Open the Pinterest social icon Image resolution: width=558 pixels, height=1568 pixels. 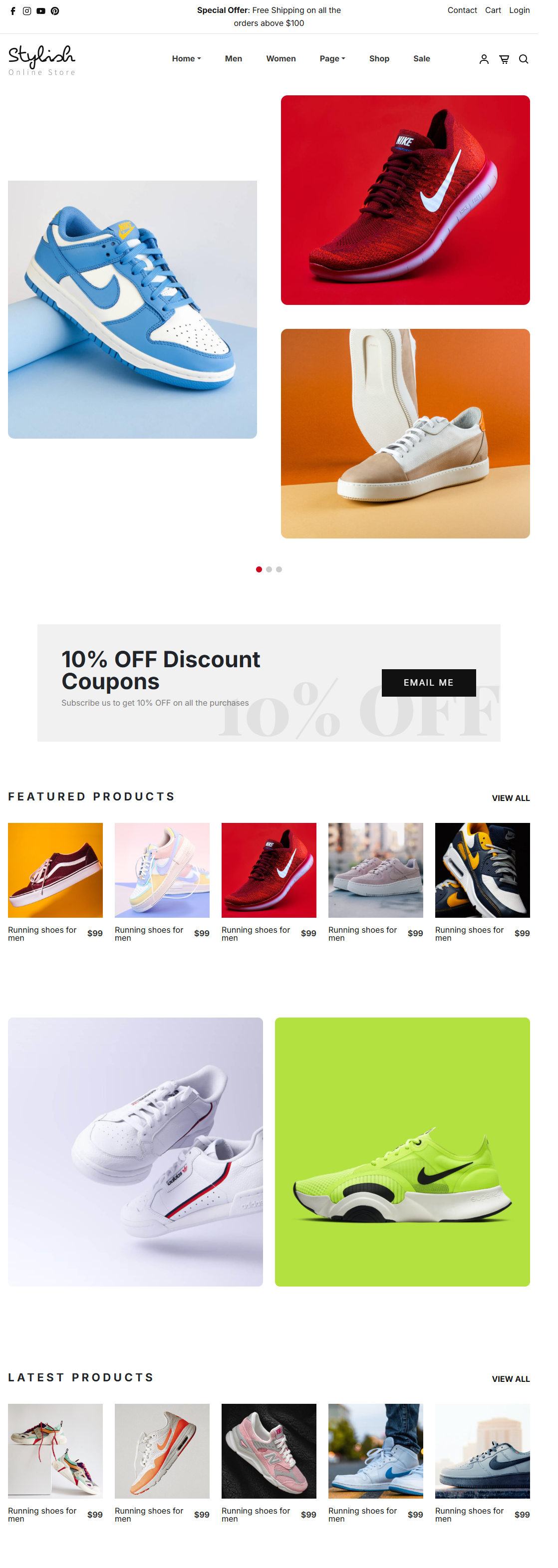point(55,11)
